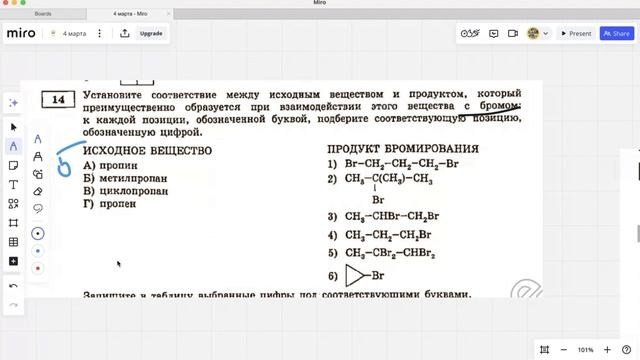Click formula 4 CH3–CH2–CH2Br
This screenshot has height=360, width=640.
coord(388,235)
